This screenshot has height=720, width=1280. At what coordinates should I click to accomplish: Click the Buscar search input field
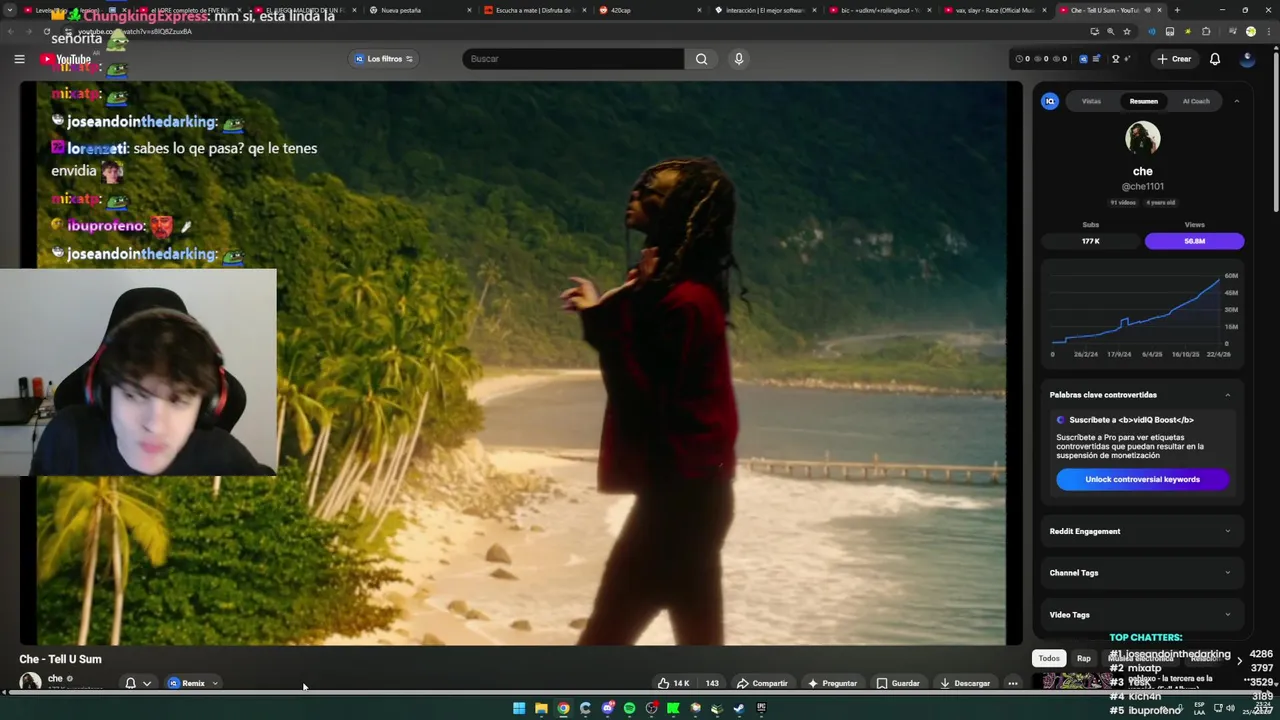tap(573, 59)
